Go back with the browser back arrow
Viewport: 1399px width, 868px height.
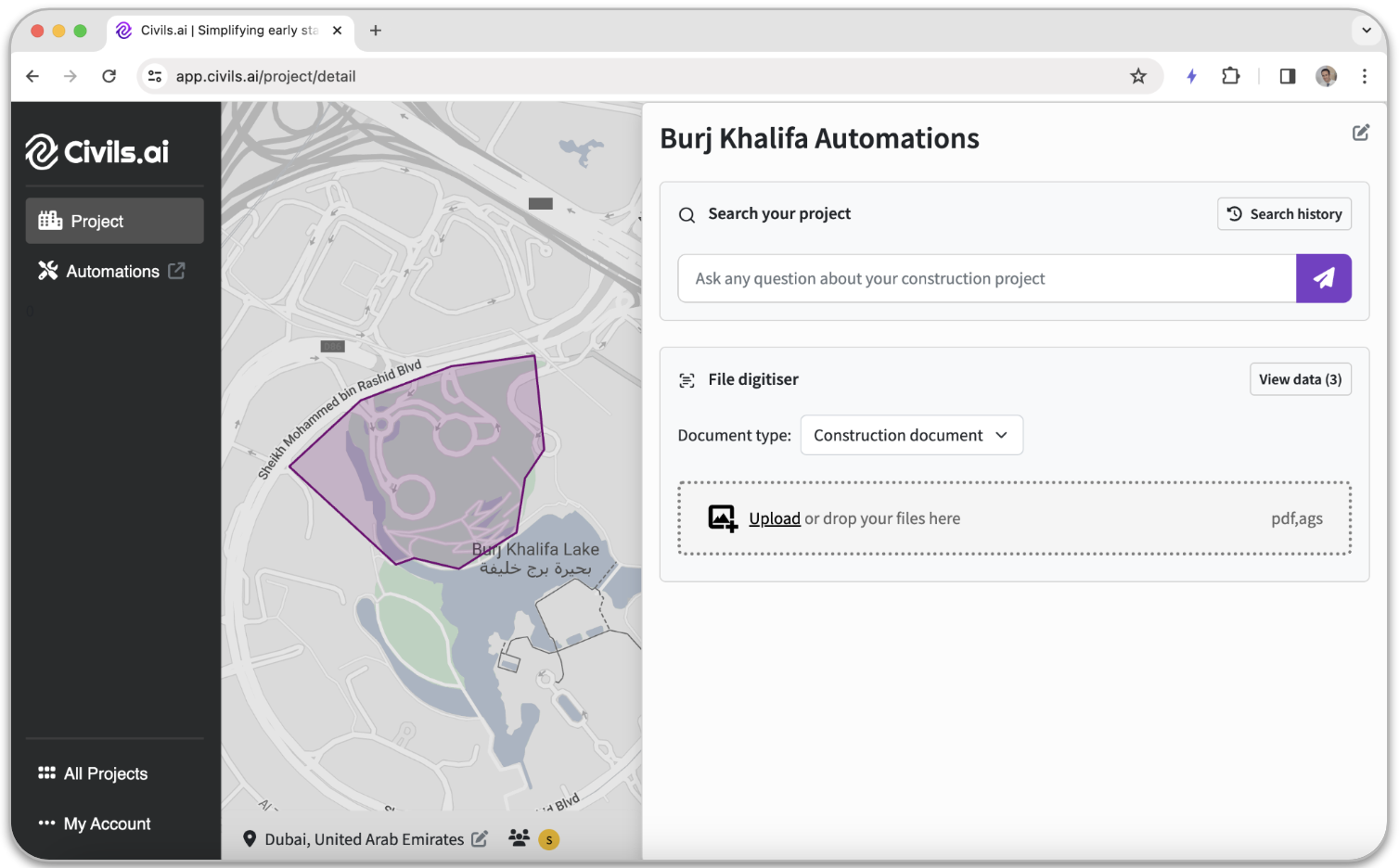32,76
